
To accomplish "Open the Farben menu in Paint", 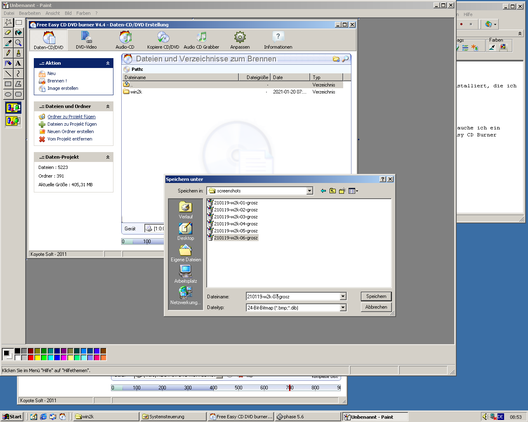I will click(x=83, y=13).
